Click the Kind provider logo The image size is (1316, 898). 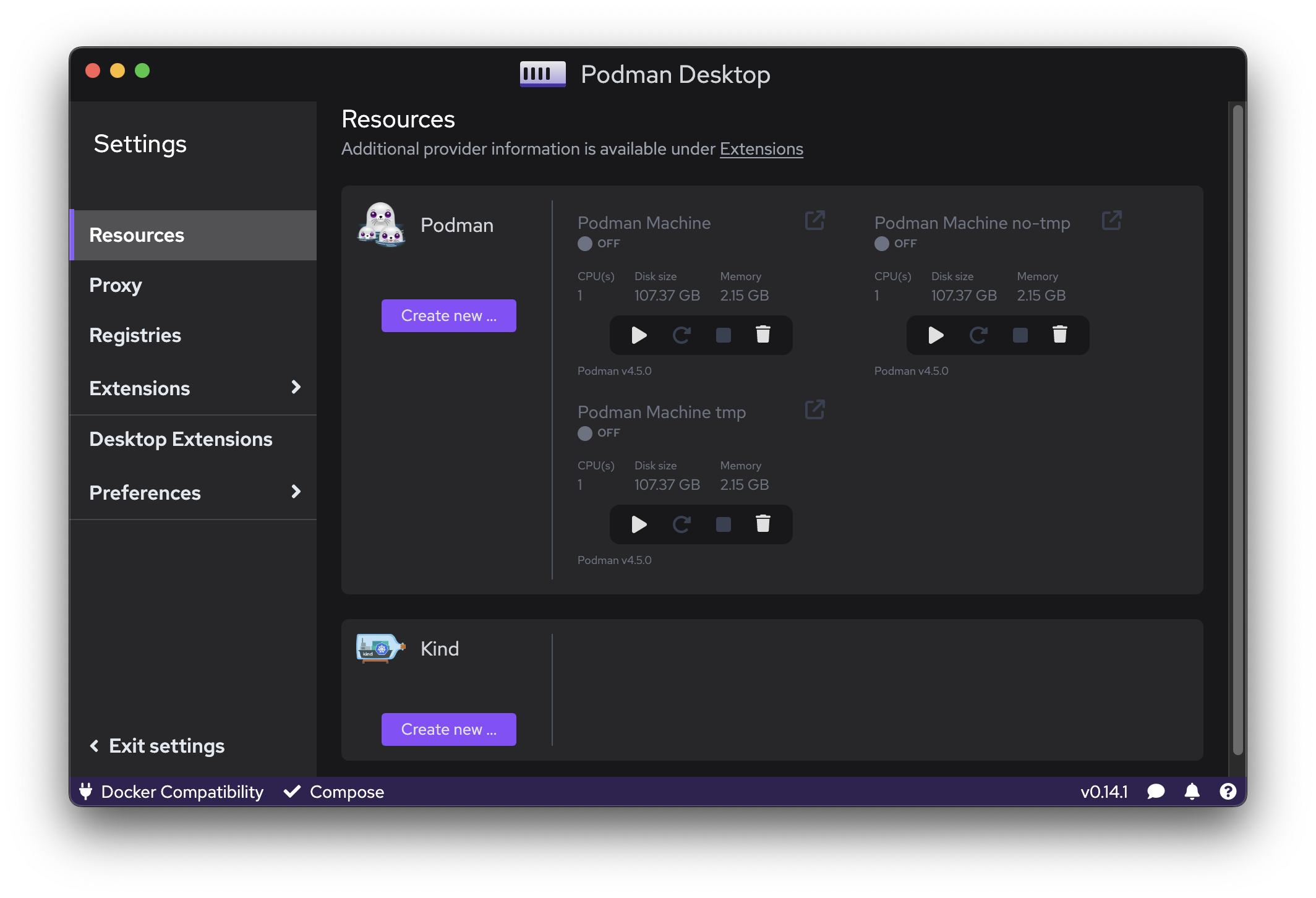coord(381,648)
